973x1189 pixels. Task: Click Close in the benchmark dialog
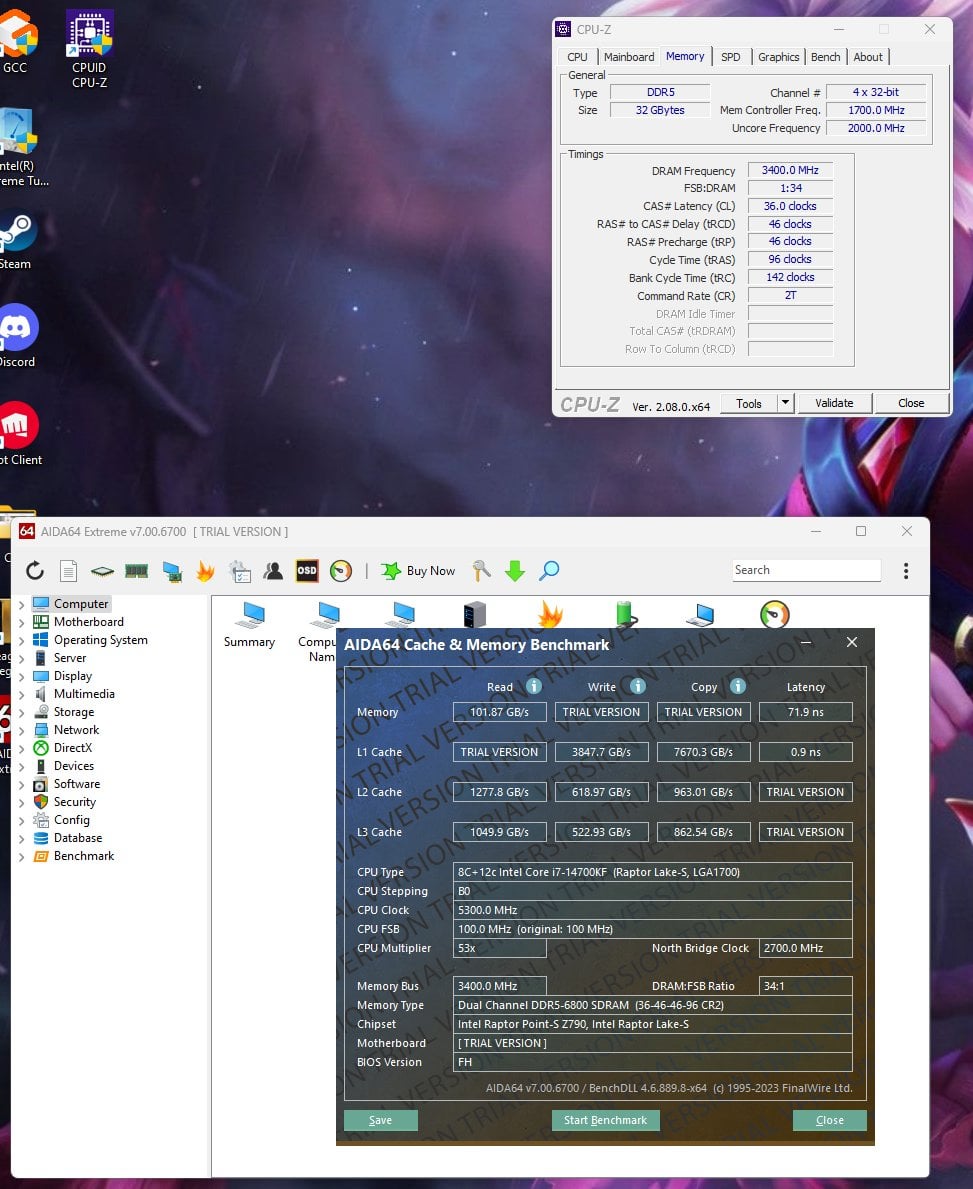pyautogui.click(x=830, y=1120)
